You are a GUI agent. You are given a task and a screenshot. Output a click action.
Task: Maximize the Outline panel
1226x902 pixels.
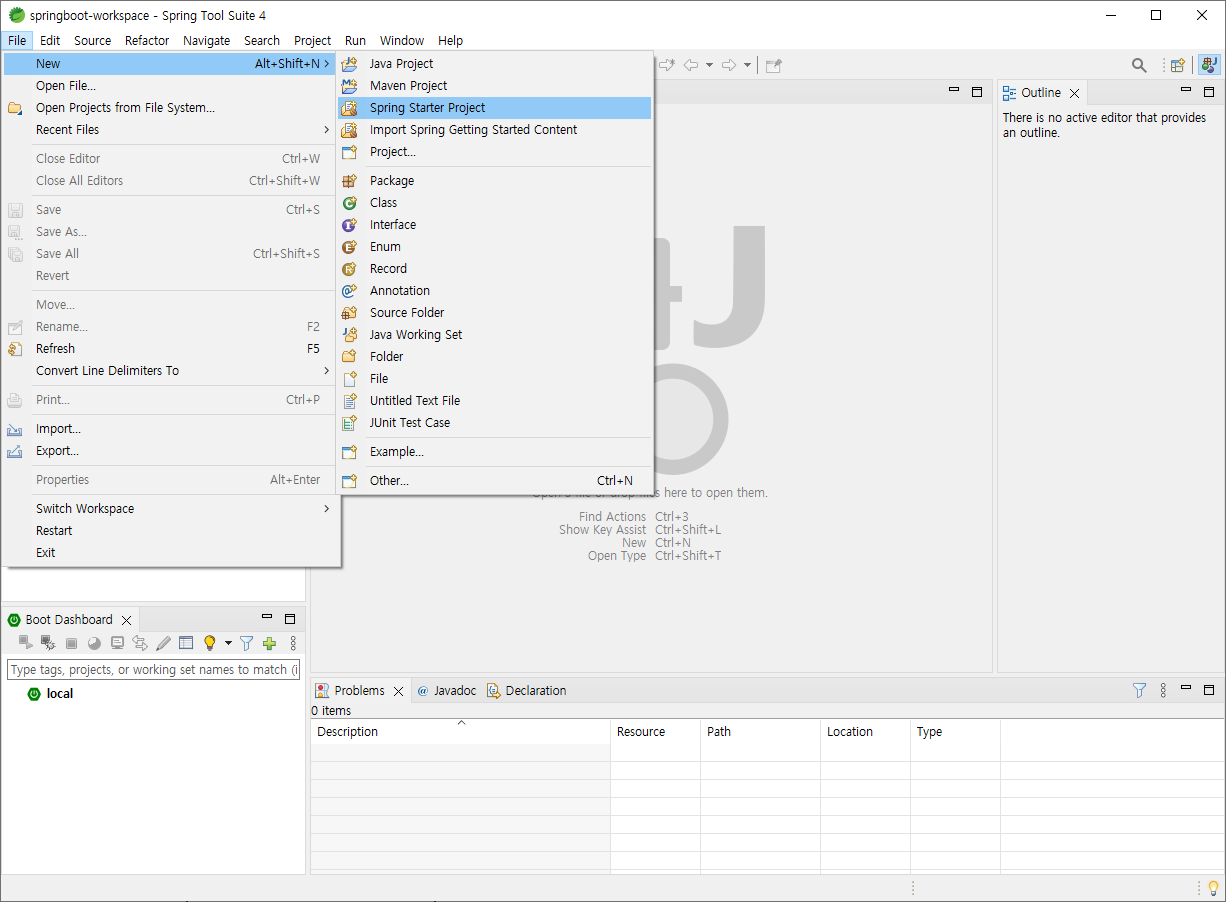coord(1208,92)
